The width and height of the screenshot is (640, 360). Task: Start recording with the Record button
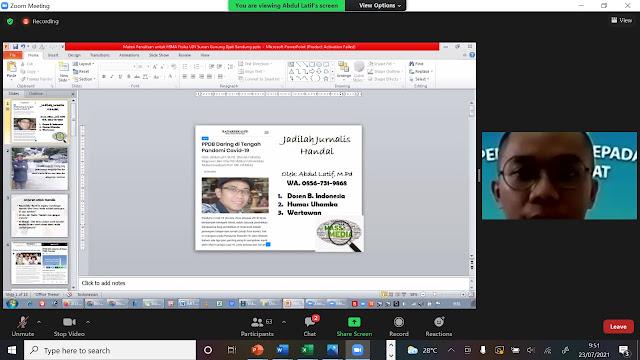[x=399, y=326]
